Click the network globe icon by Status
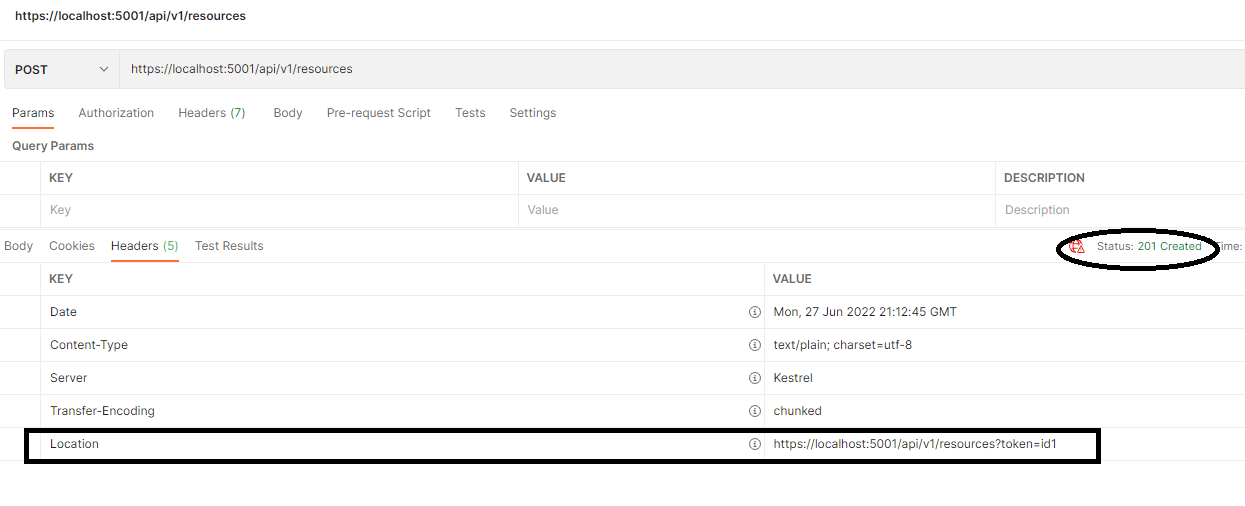Image resolution: width=1245 pixels, height=506 pixels. [x=1077, y=246]
